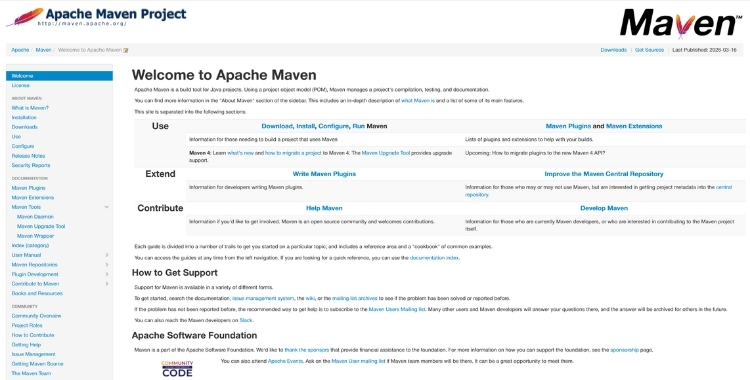Image resolution: width=750 pixels, height=380 pixels.
Task: Open the Write Maven Plugins link
Action: click(x=324, y=174)
